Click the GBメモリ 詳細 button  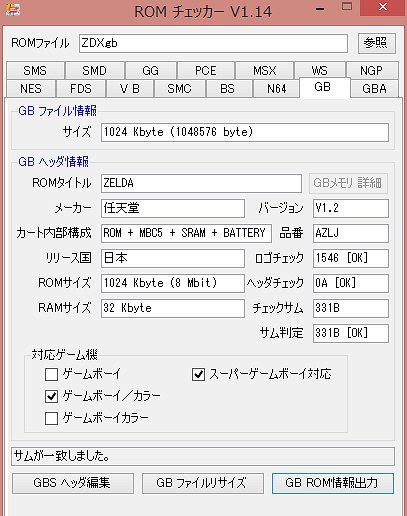(348, 183)
